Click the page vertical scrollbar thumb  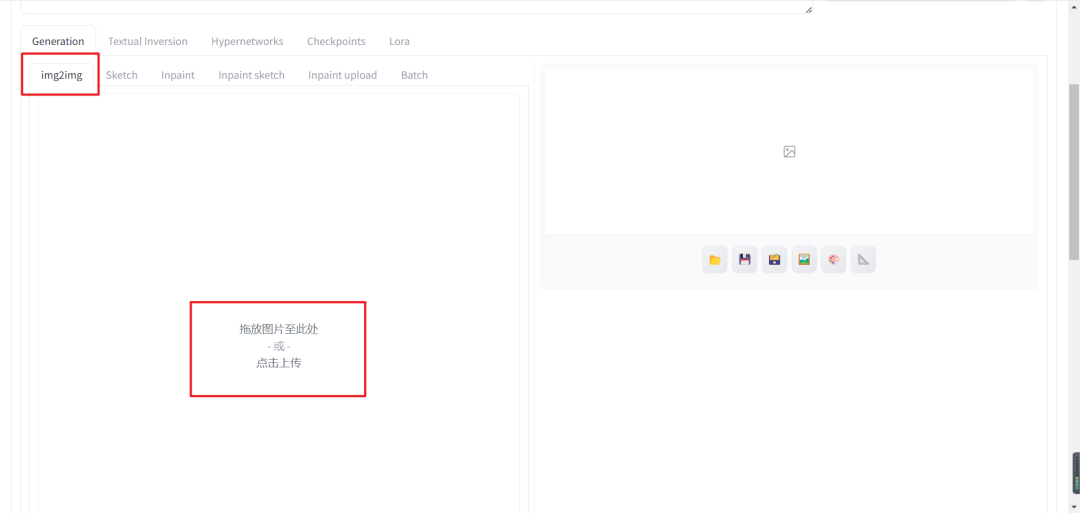[x=1074, y=172]
